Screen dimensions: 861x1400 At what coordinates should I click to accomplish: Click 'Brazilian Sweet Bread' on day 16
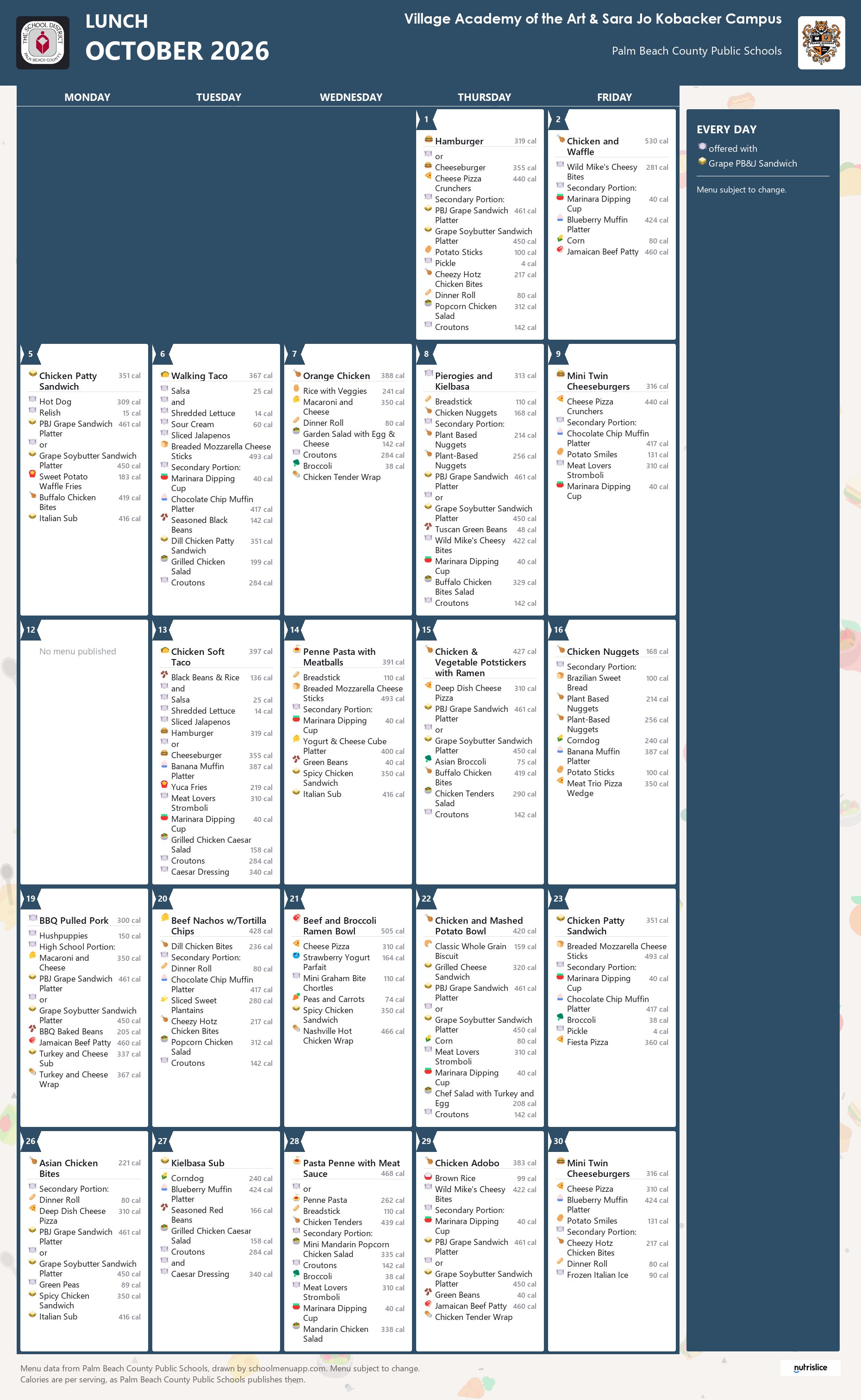pyautogui.click(x=593, y=683)
